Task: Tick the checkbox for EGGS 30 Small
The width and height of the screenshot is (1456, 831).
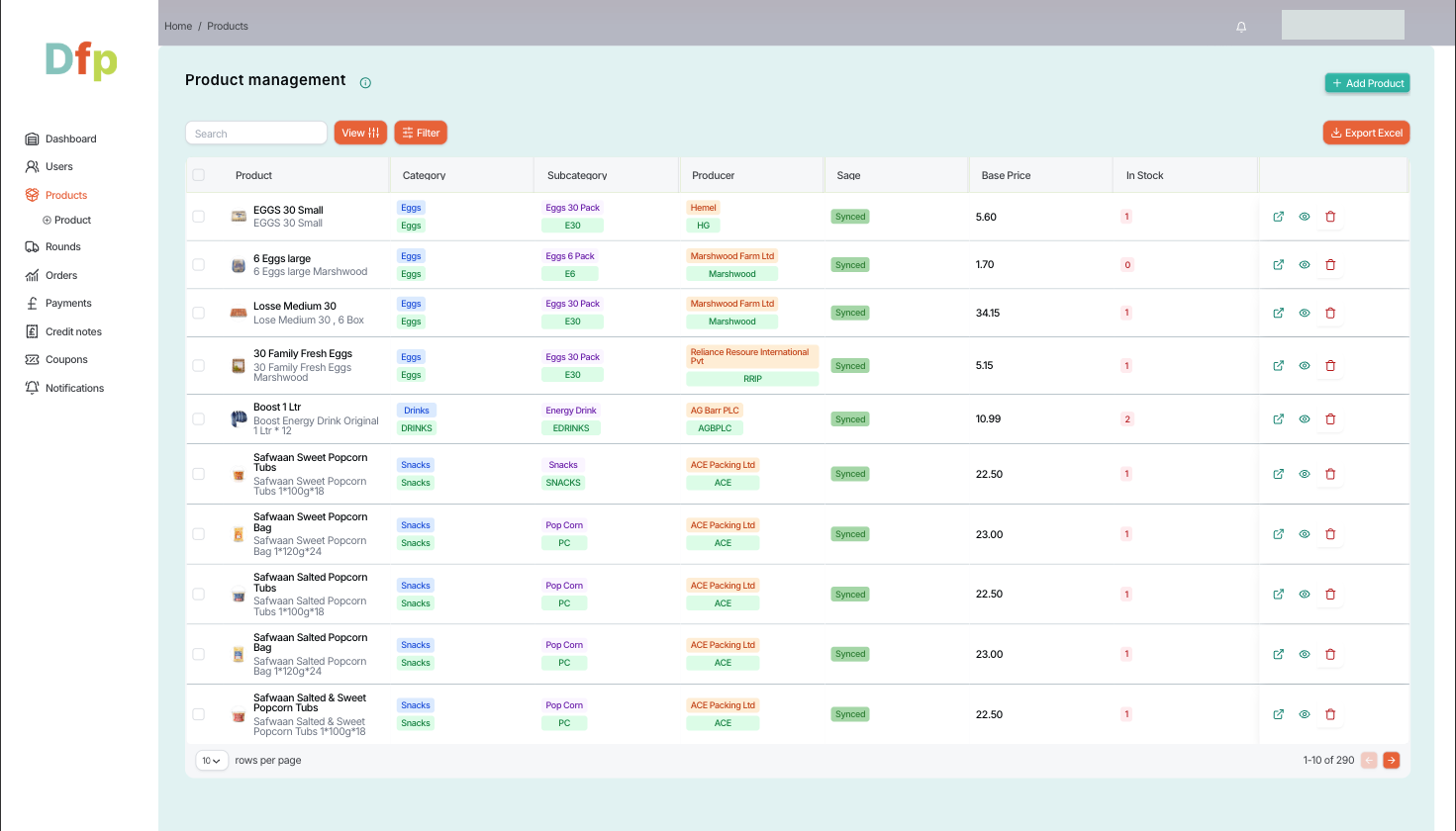Action: tap(198, 217)
